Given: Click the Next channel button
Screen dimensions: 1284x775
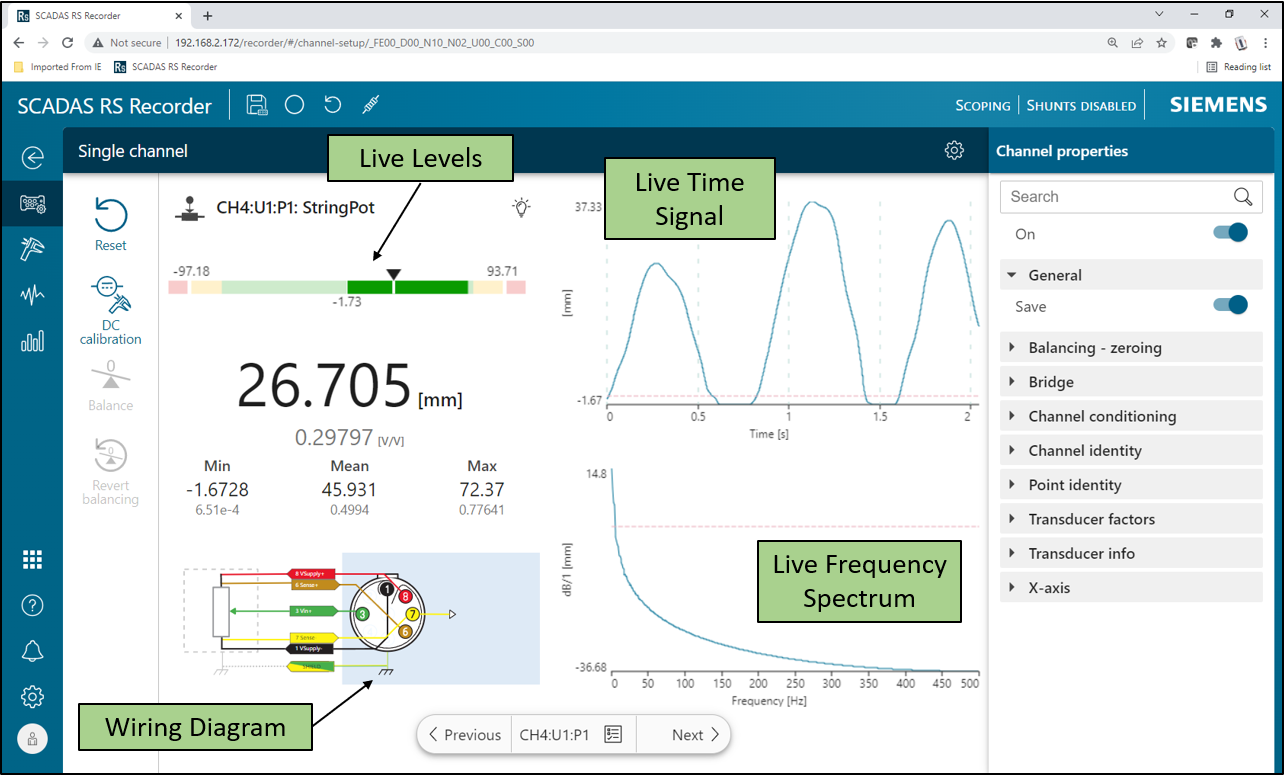Looking at the screenshot, I should [x=696, y=735].
